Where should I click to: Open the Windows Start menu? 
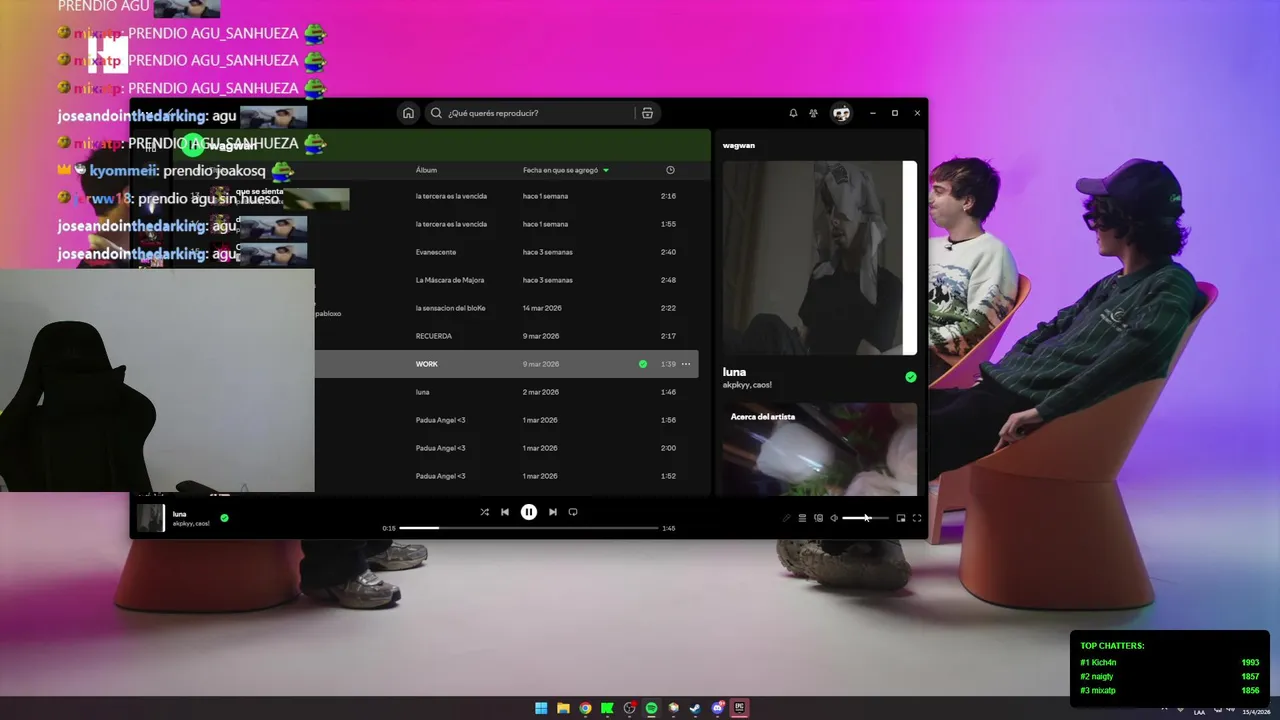pyautogui.click(x=541, y=708)
